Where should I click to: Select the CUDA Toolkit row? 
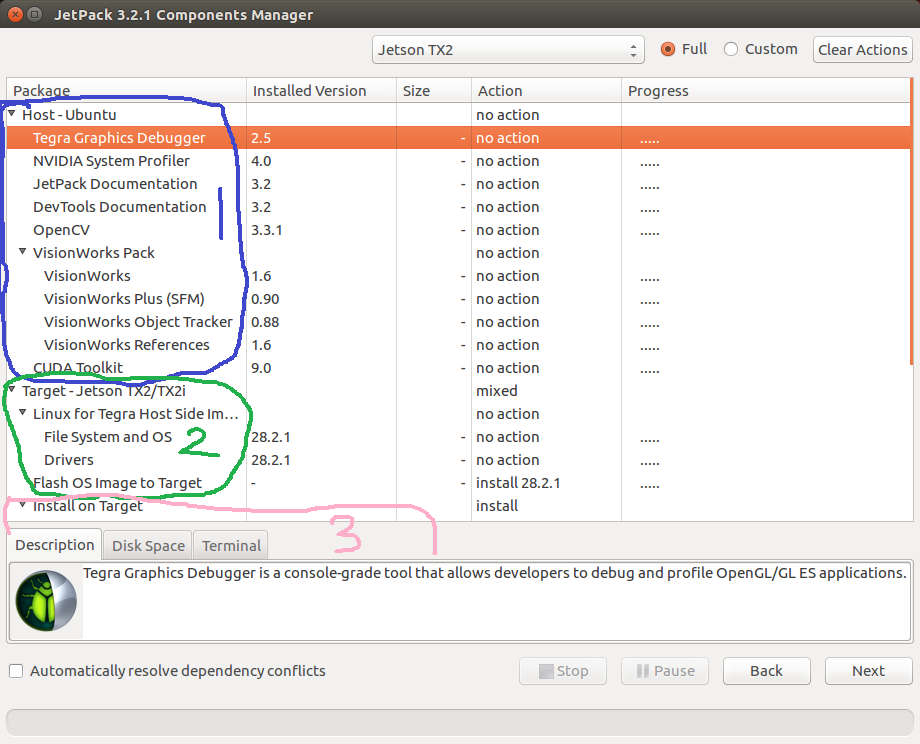[x=458, y=368]
